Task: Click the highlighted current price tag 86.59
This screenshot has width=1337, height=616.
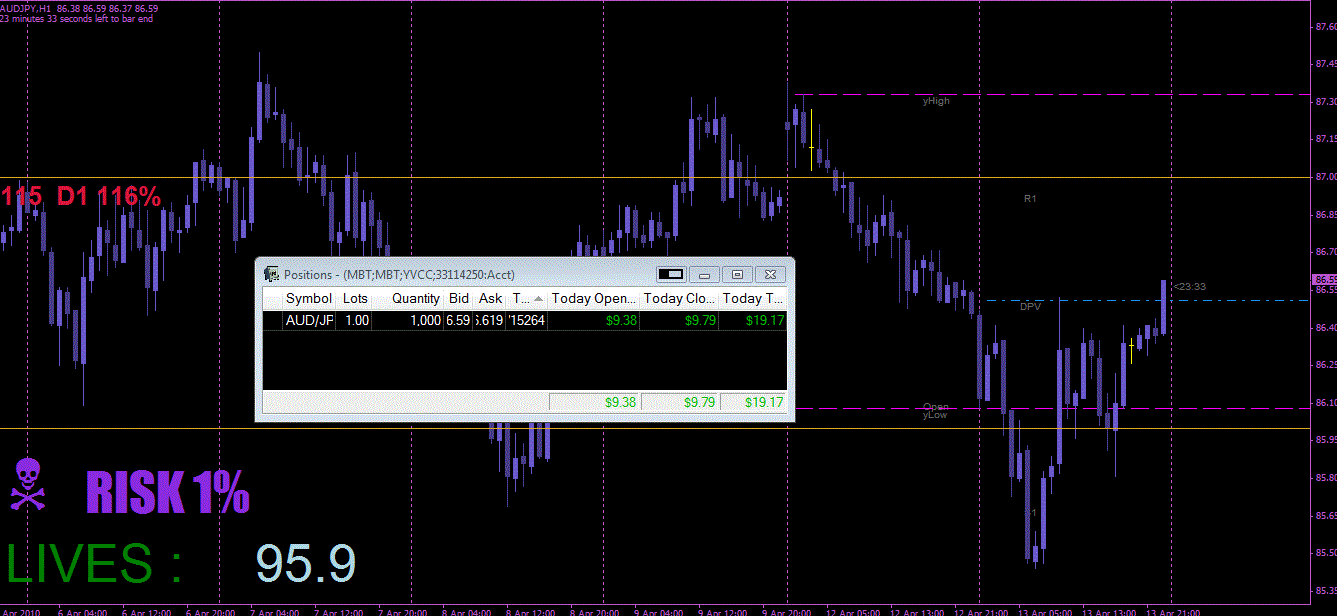Action: [1325, 279]
